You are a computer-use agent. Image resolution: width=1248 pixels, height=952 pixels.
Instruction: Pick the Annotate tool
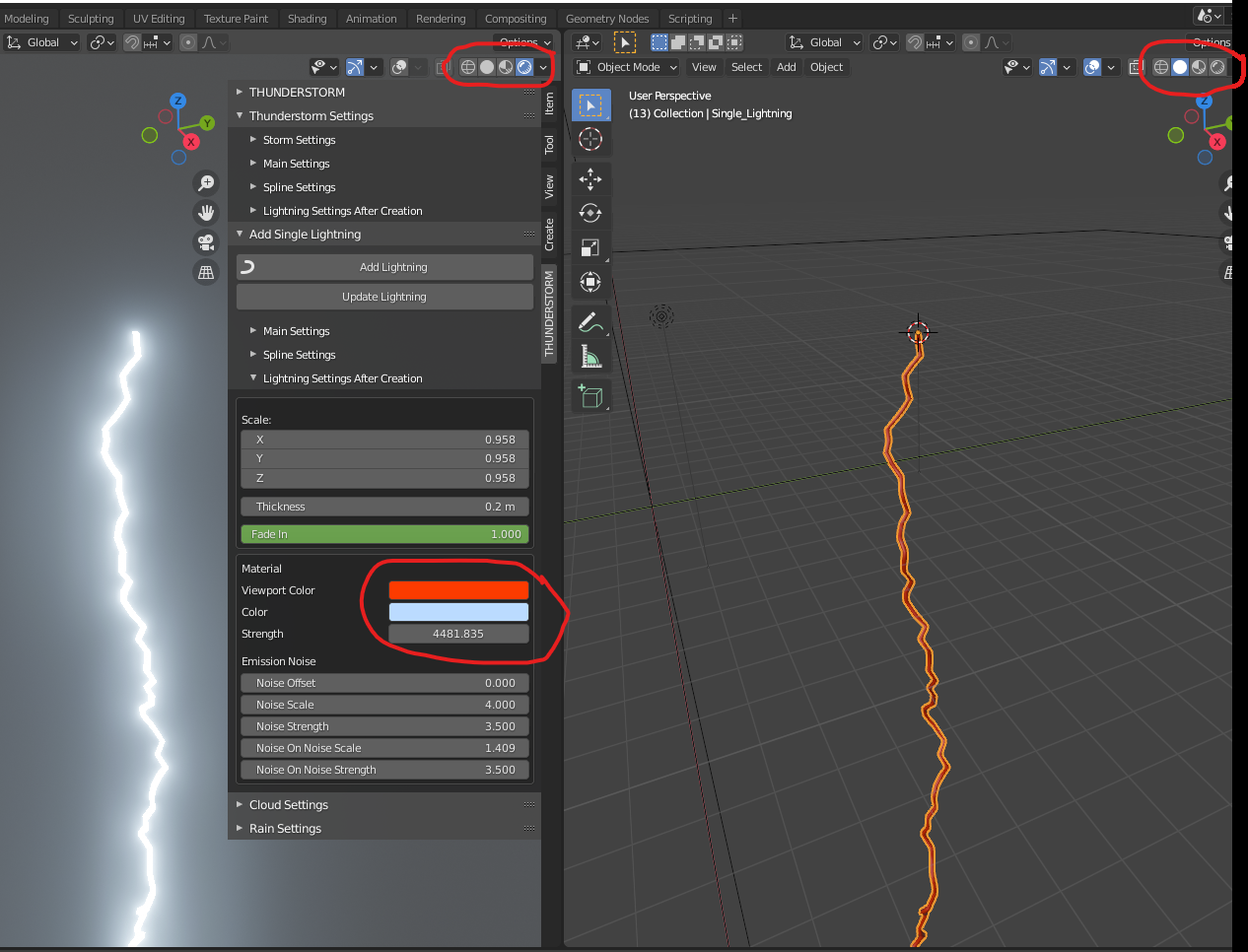pyautogui.click(x=590, y=321)
